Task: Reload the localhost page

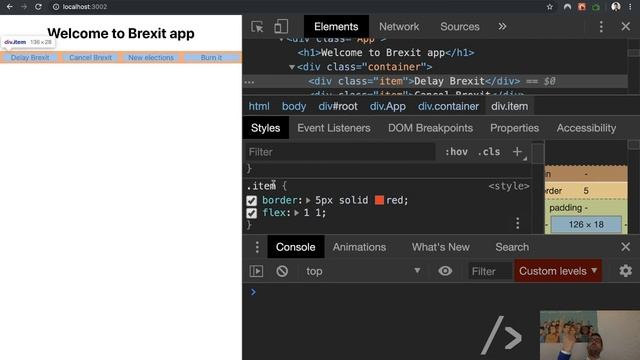Action: (38, 7)
